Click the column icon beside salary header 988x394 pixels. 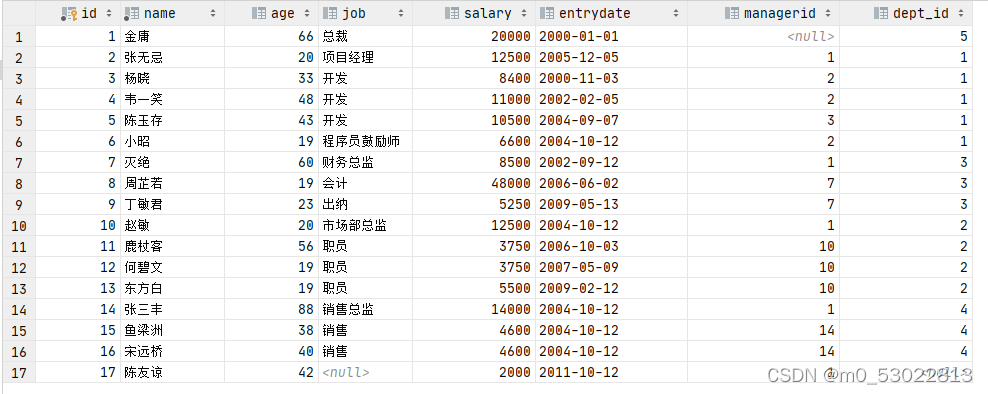point(451,13)
